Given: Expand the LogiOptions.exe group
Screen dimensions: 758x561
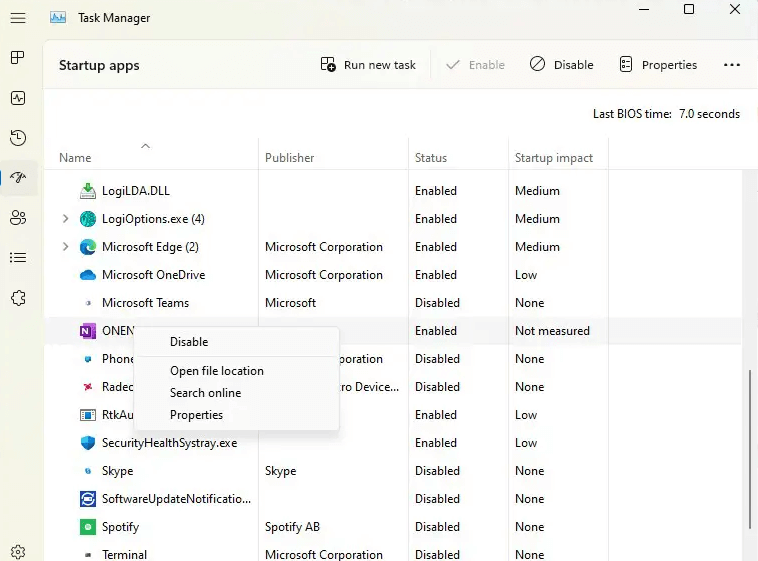Looking at the screenshot, I should click(66, 219).
